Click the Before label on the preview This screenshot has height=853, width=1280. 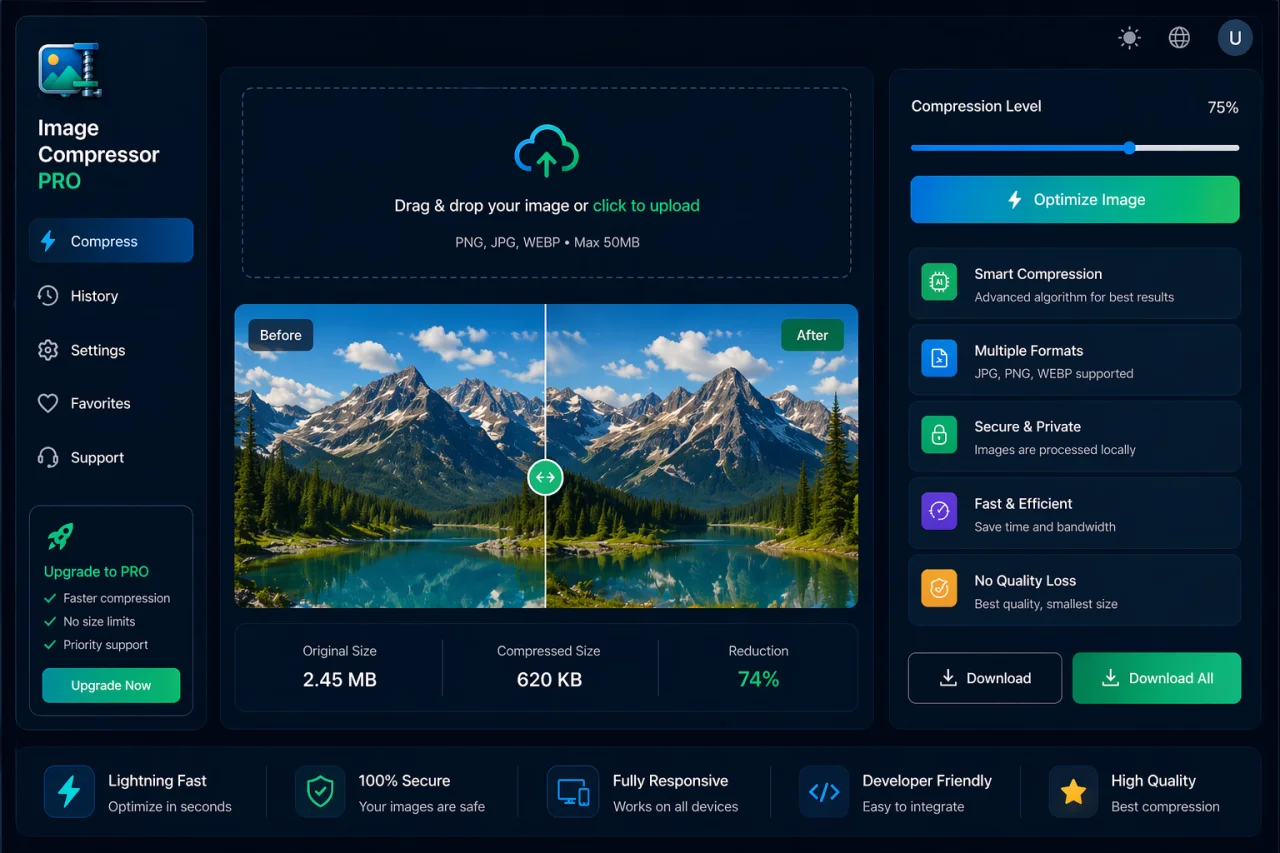(x=281, y=335)
